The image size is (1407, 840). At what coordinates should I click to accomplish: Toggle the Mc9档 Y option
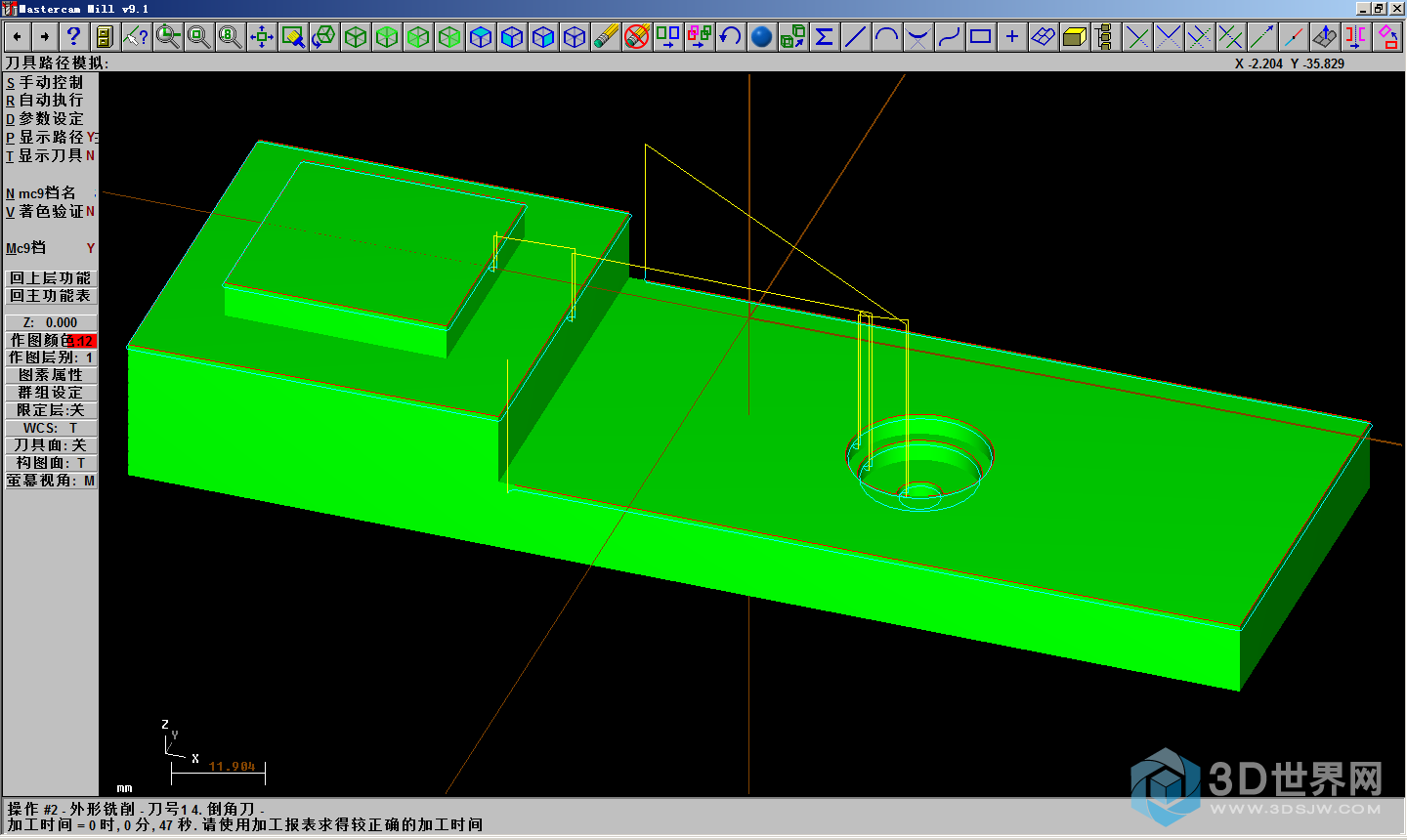(51, 248)
